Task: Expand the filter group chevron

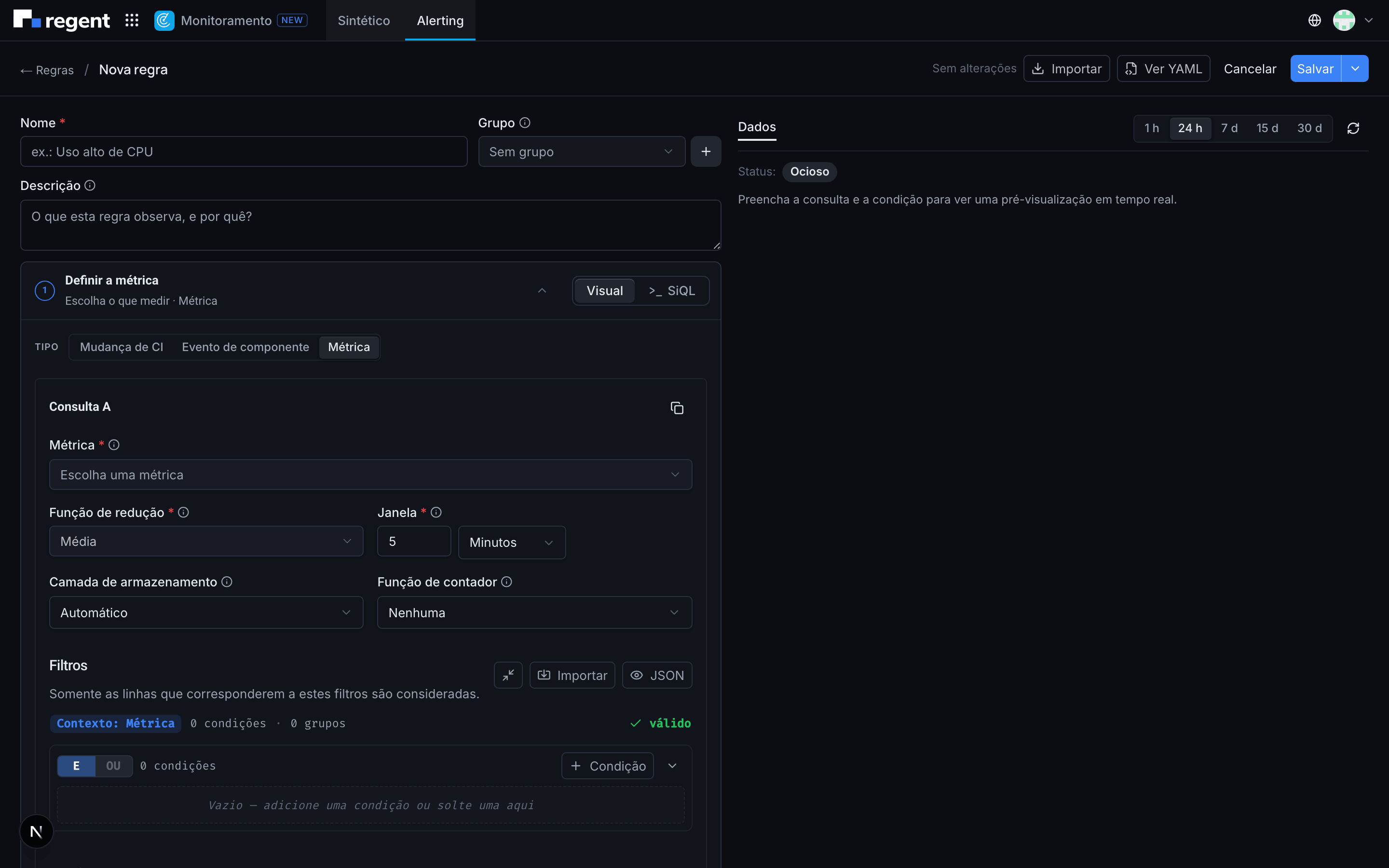Action: pos(673,766)
